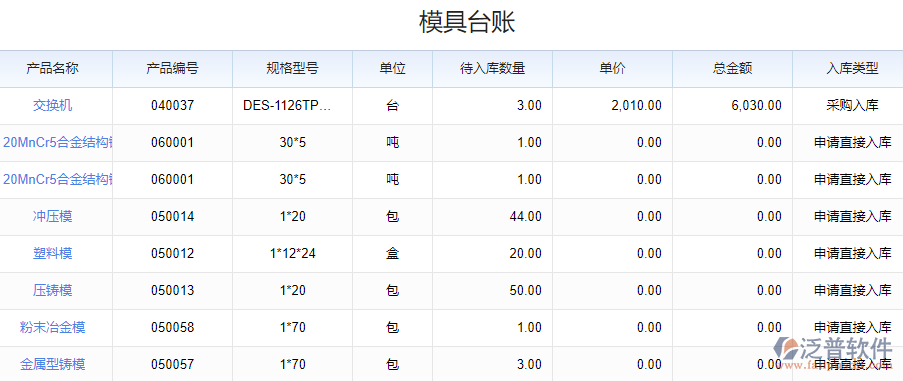The height and width of the screenshot is (381, 903).
Task: Click 申请直接入库 in the 塑料模 row
Action: tap(852, 253)
